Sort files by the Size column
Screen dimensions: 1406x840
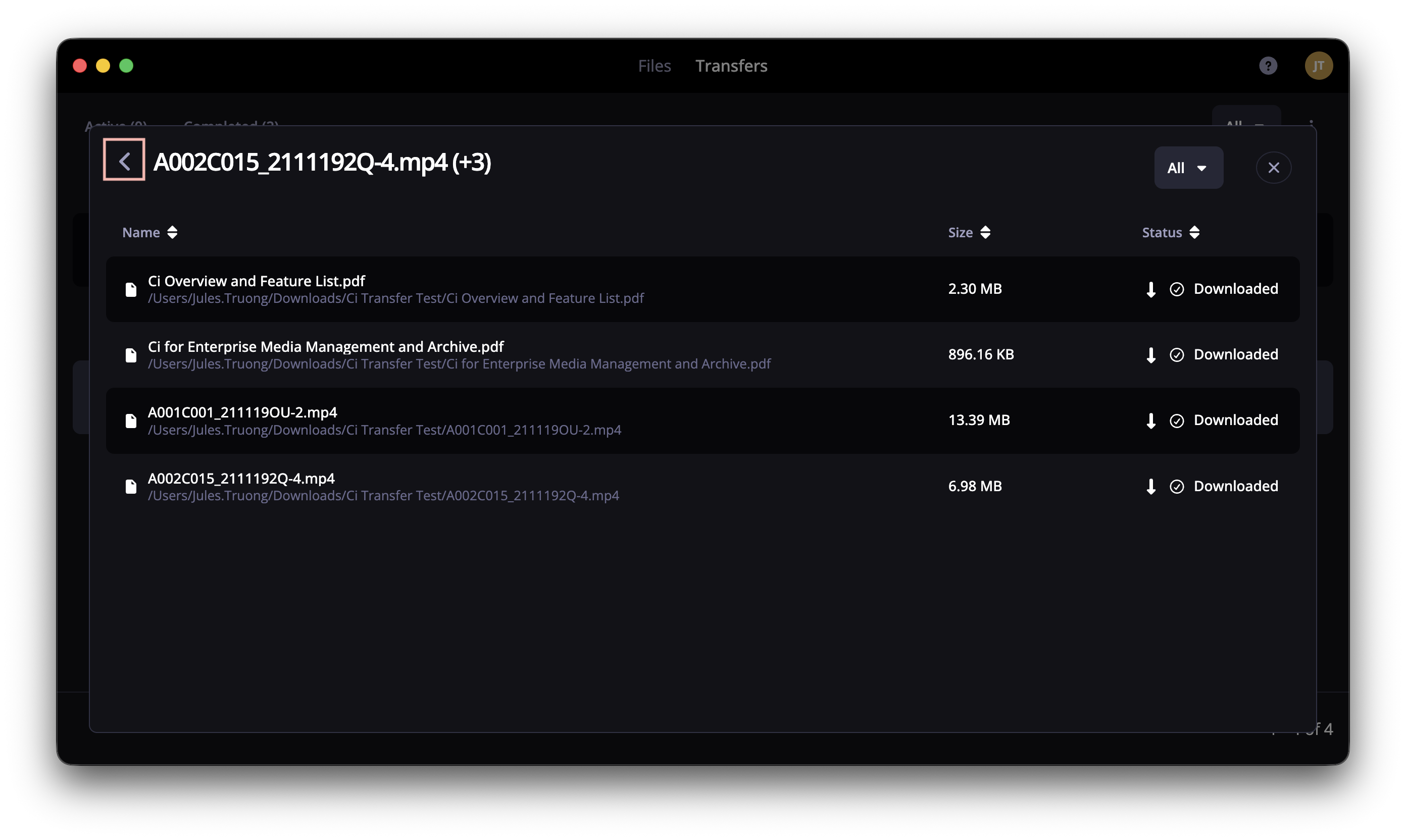click(x=969, y=233)
